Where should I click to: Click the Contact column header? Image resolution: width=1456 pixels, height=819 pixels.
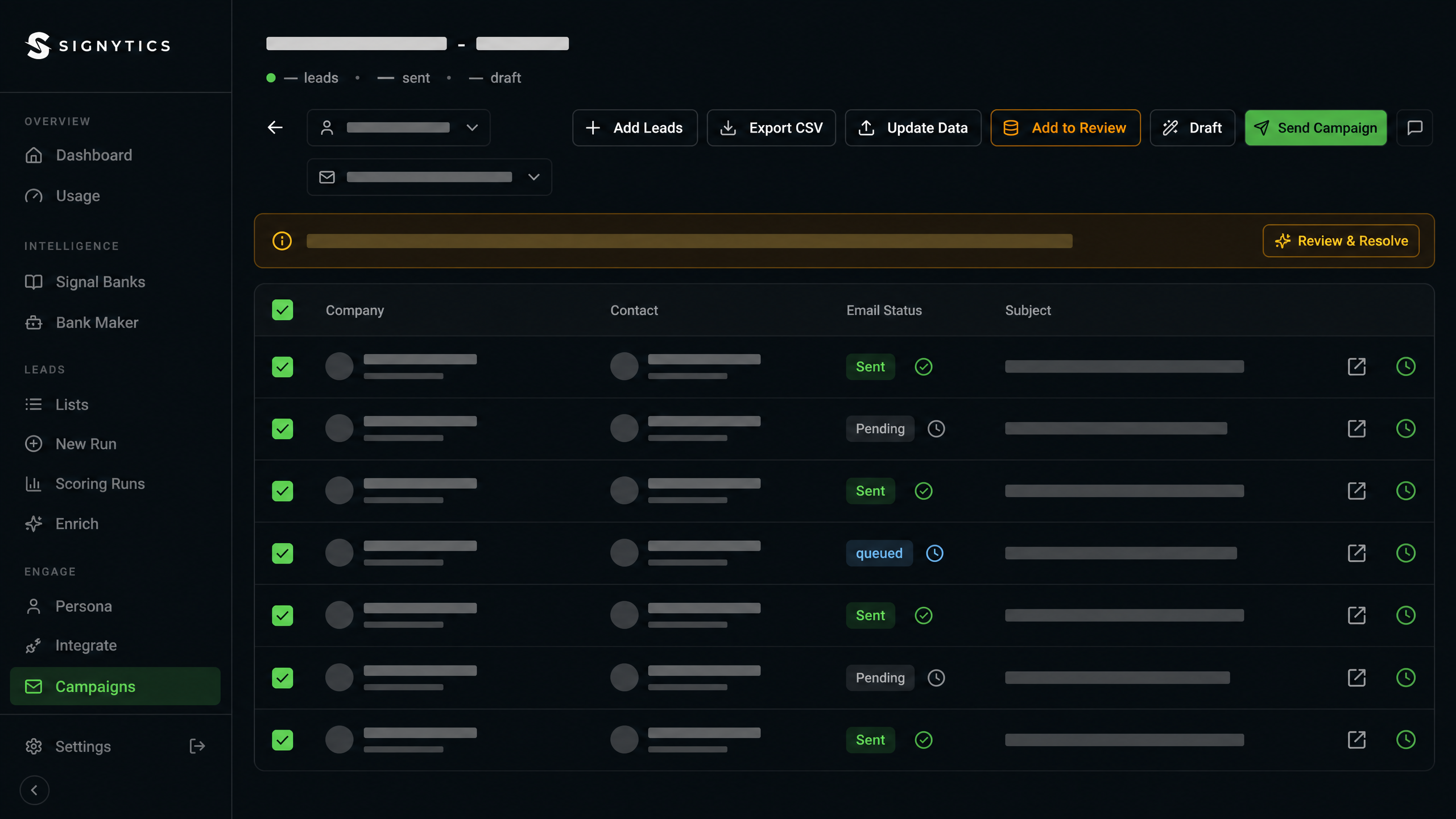(634, 310)
